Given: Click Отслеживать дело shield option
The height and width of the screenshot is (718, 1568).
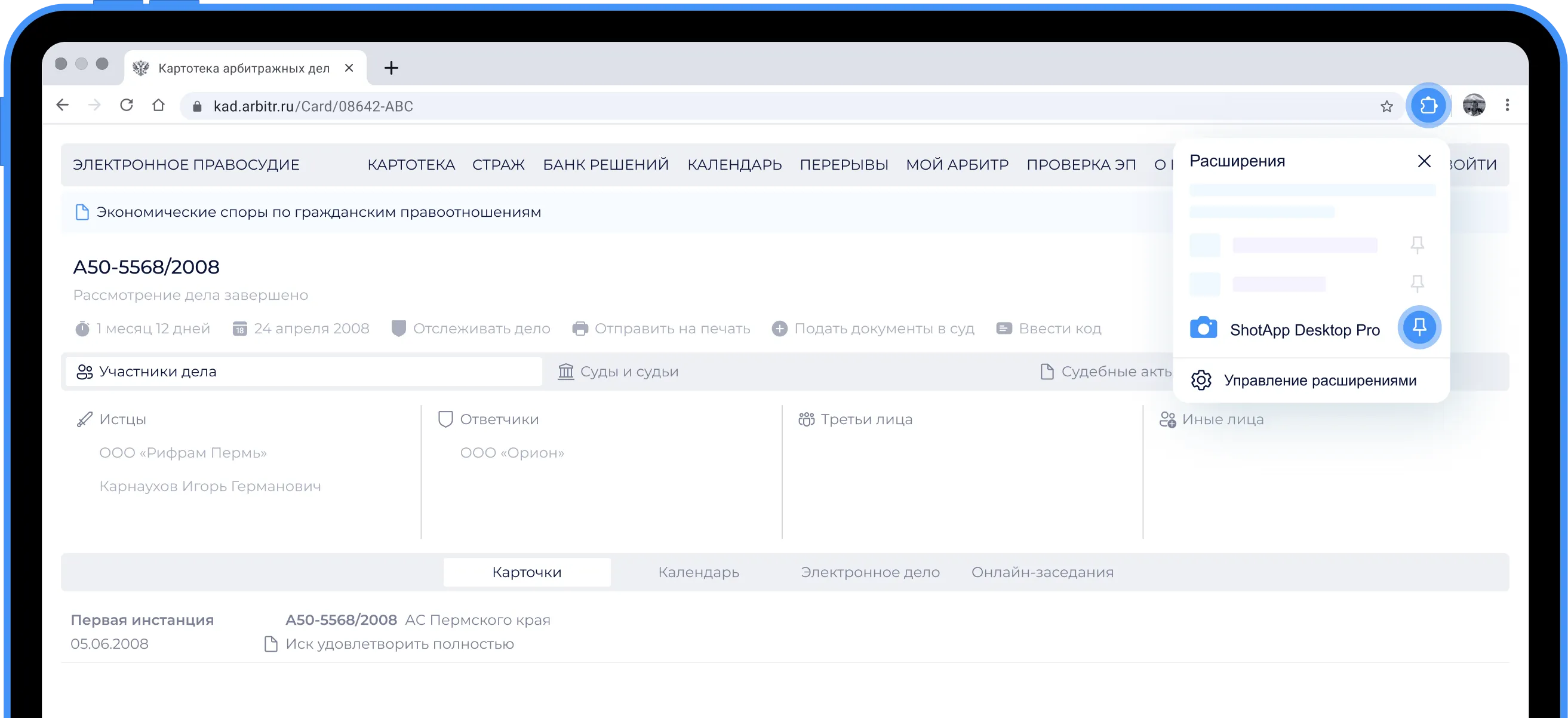Looking at the screenshot, I should click(471, 329).
